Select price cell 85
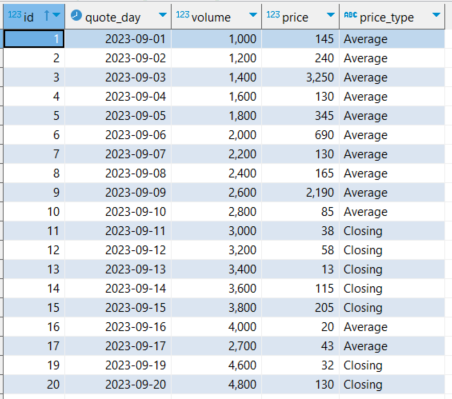Screen dimensions: 452x399 [301, 212]
